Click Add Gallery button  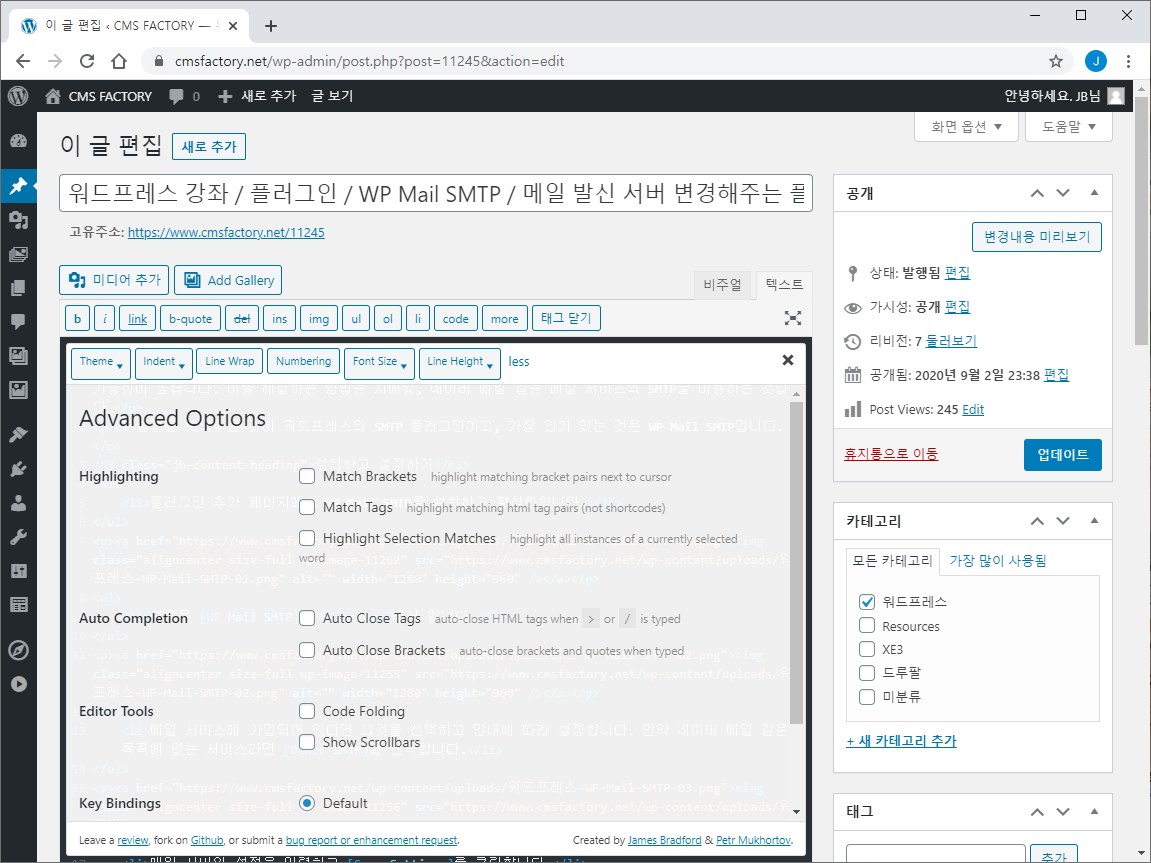click(x=228, y=280)
